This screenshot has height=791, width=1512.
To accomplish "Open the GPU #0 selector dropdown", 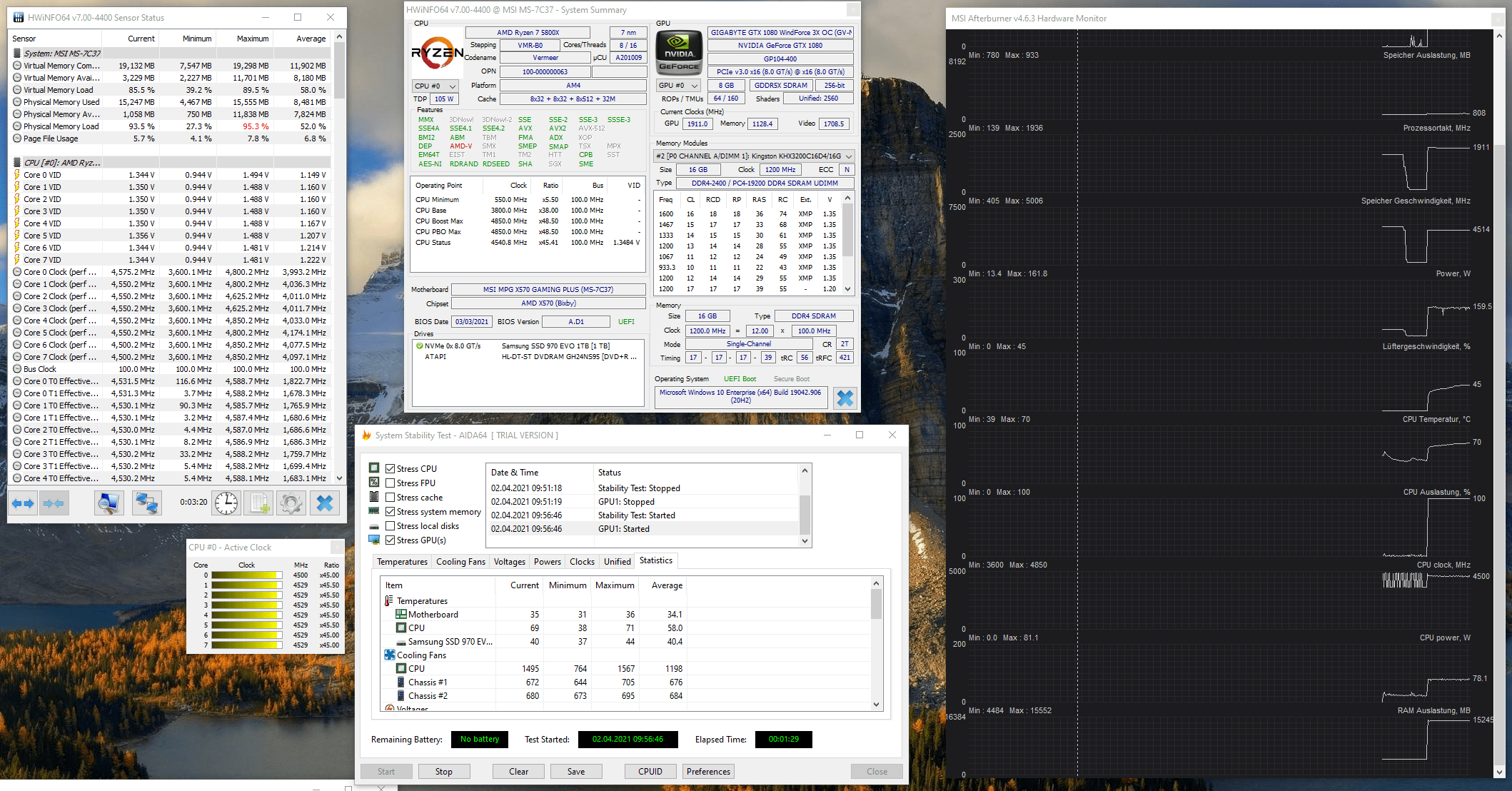I will point(678,85).
